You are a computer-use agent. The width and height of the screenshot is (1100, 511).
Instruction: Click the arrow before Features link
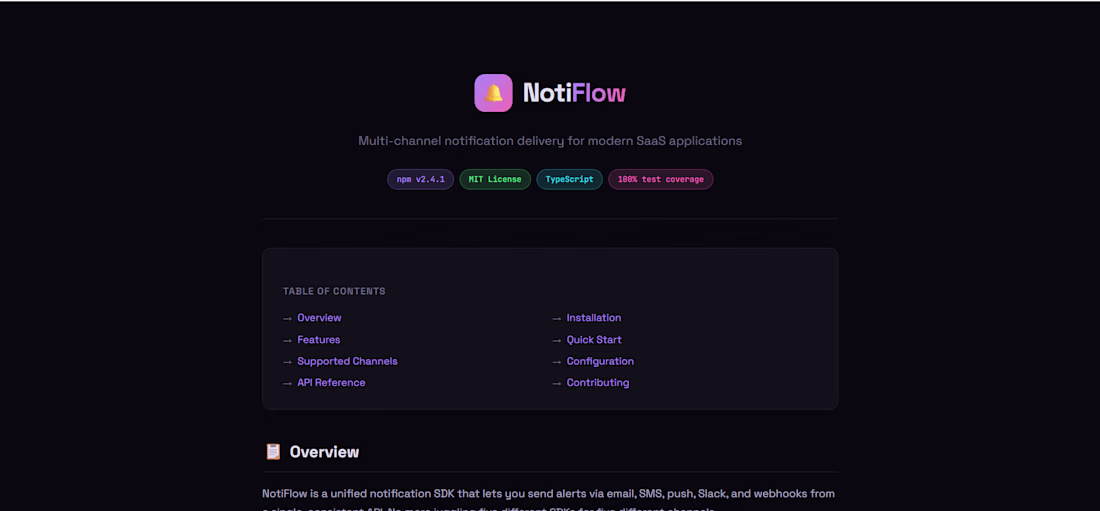coord(287,340)
